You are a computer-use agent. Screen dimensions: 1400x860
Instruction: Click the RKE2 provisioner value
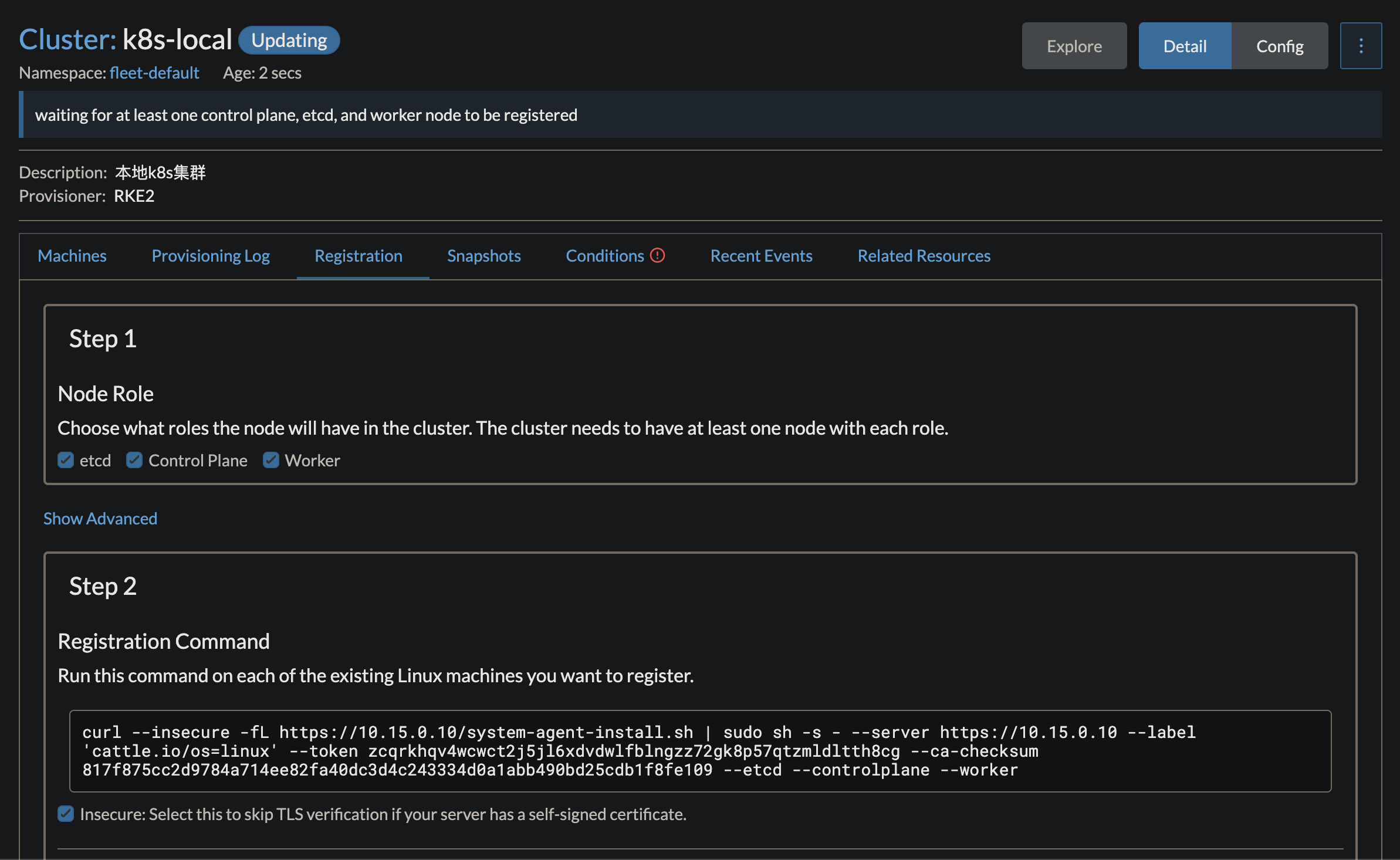134,196
